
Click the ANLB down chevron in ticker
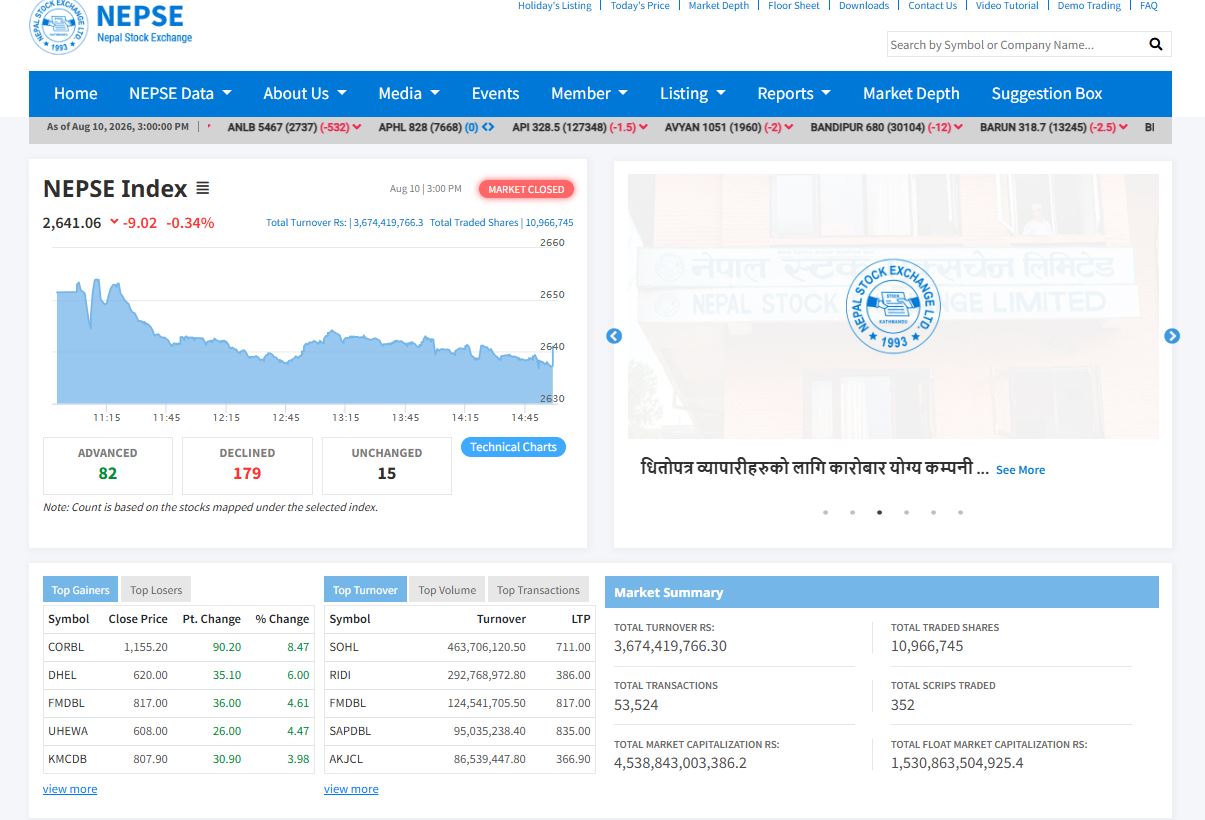357,127
